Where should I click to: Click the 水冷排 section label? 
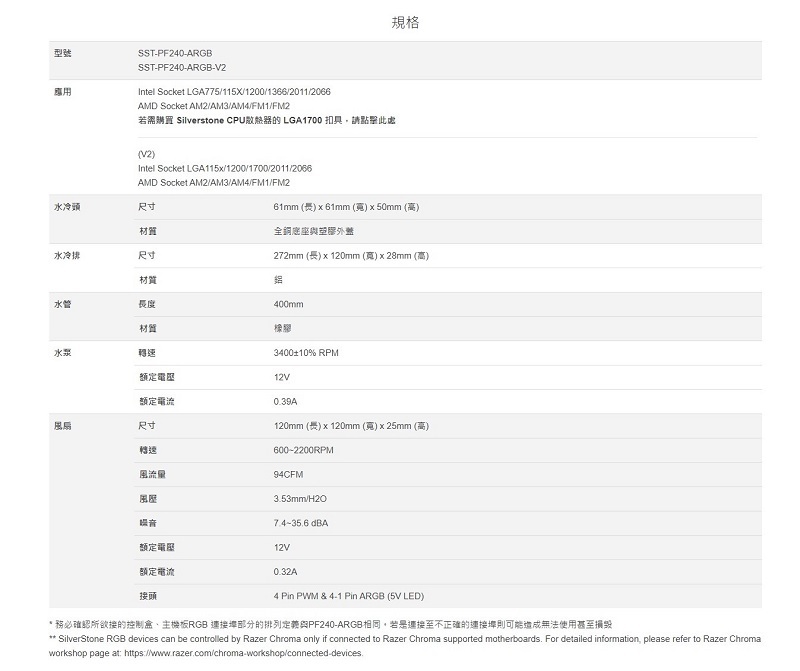[x=66, y=255]
